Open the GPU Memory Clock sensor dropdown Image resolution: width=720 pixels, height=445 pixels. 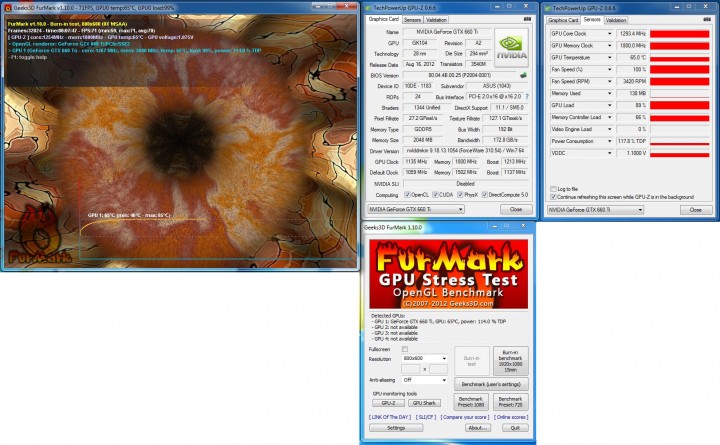tap(609, 45)
